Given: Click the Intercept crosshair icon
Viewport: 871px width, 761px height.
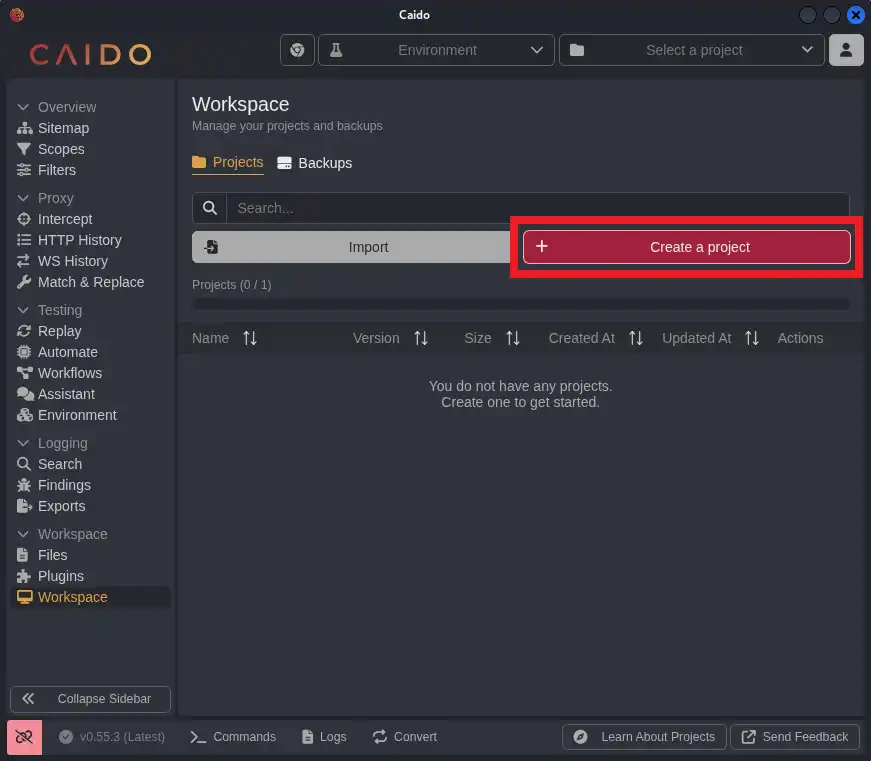Looking at the screenshot, I should (25, 219).
